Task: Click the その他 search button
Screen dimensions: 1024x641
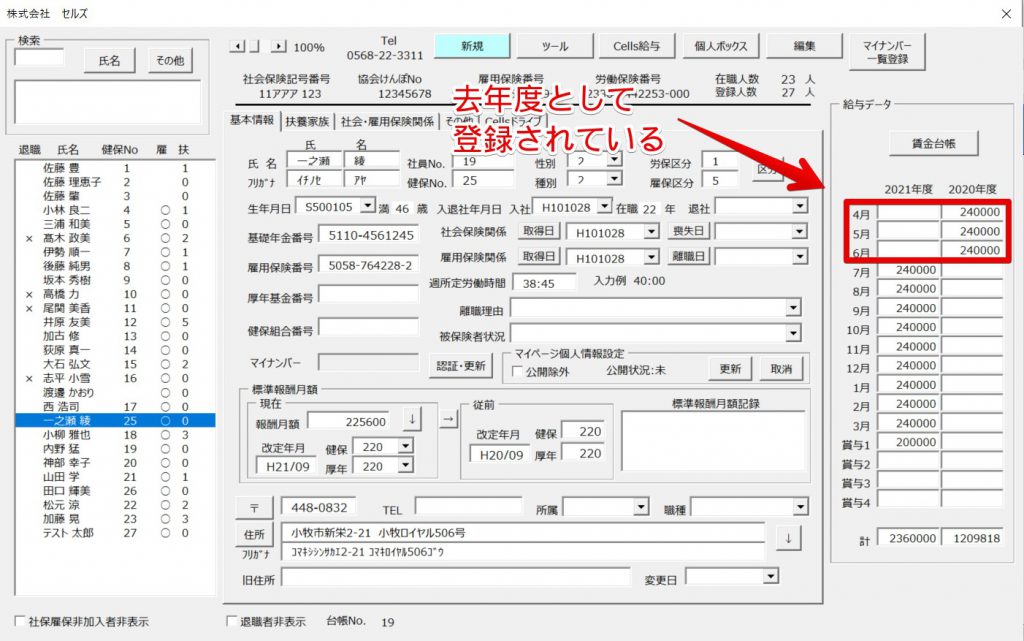Action: point(170,61)
